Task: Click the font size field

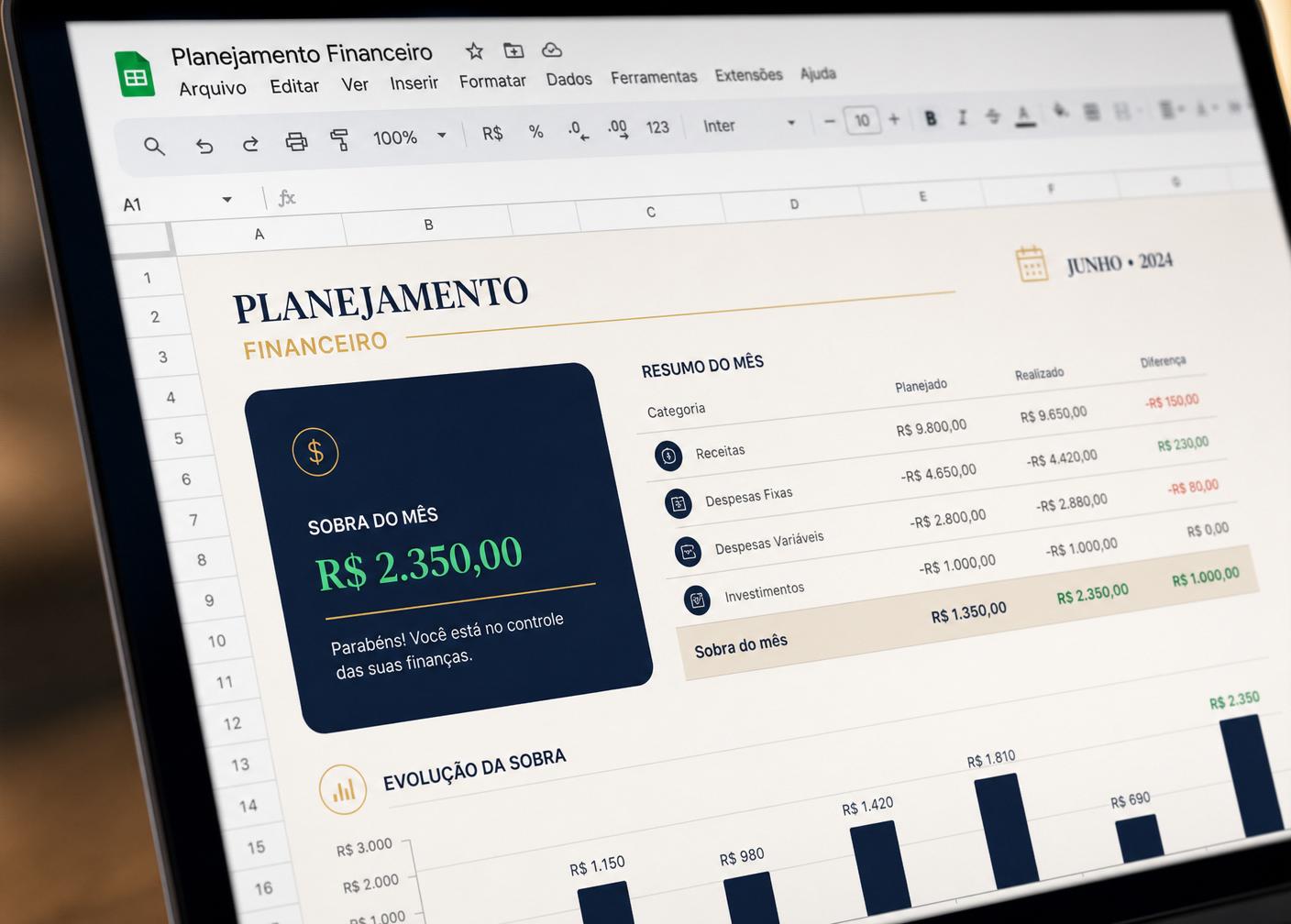Action: (x=862, y=120)
